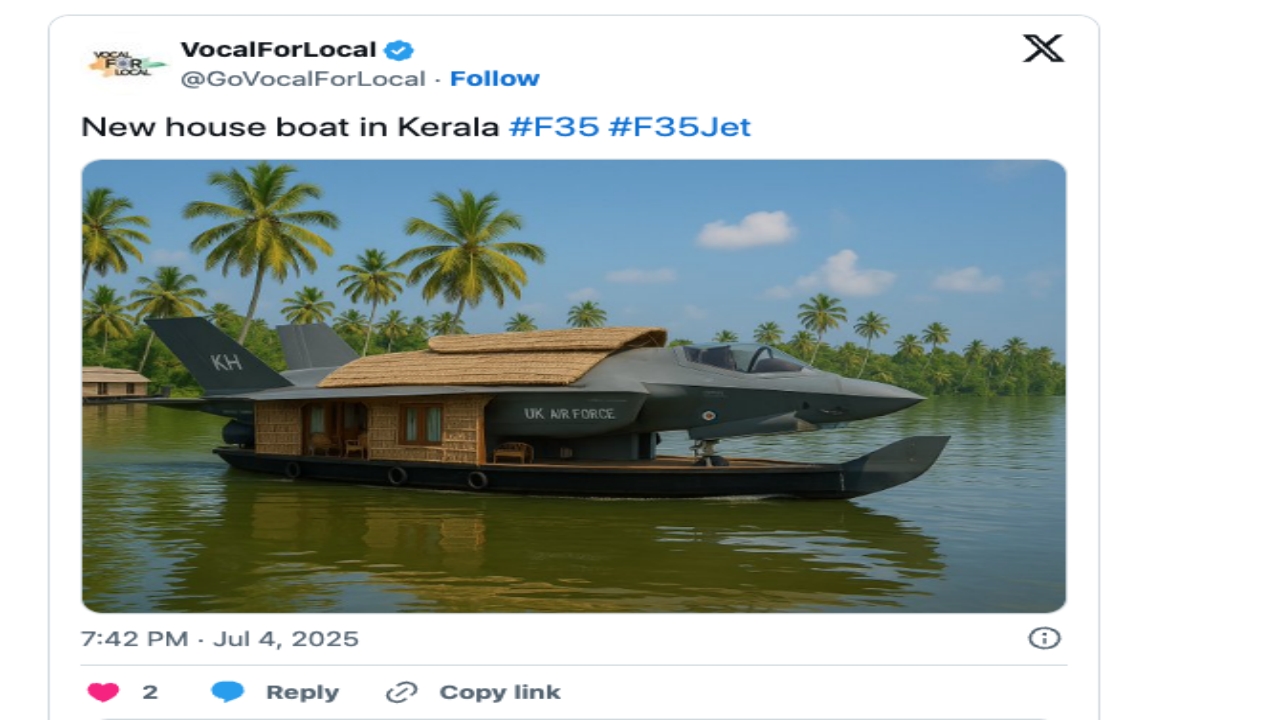Open the #F35 hashtag
The image size is (1280, 720).
pos(553,127)
